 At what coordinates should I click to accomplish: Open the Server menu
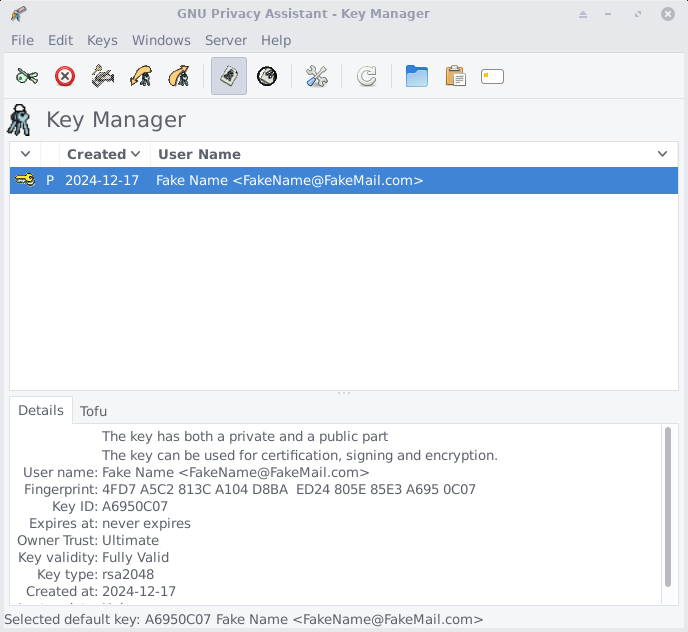[226, 40]
